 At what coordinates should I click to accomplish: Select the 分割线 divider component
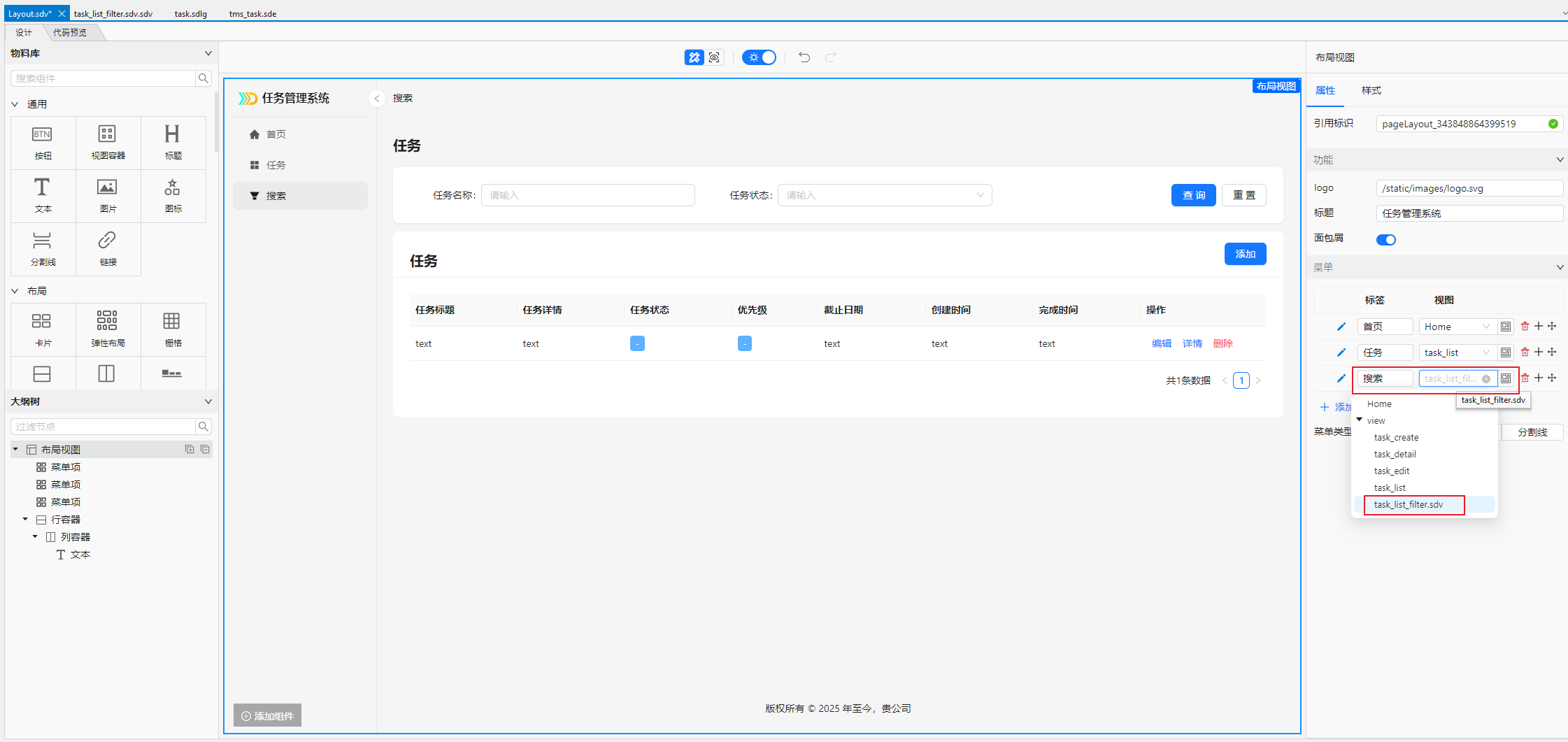[43, 249]
